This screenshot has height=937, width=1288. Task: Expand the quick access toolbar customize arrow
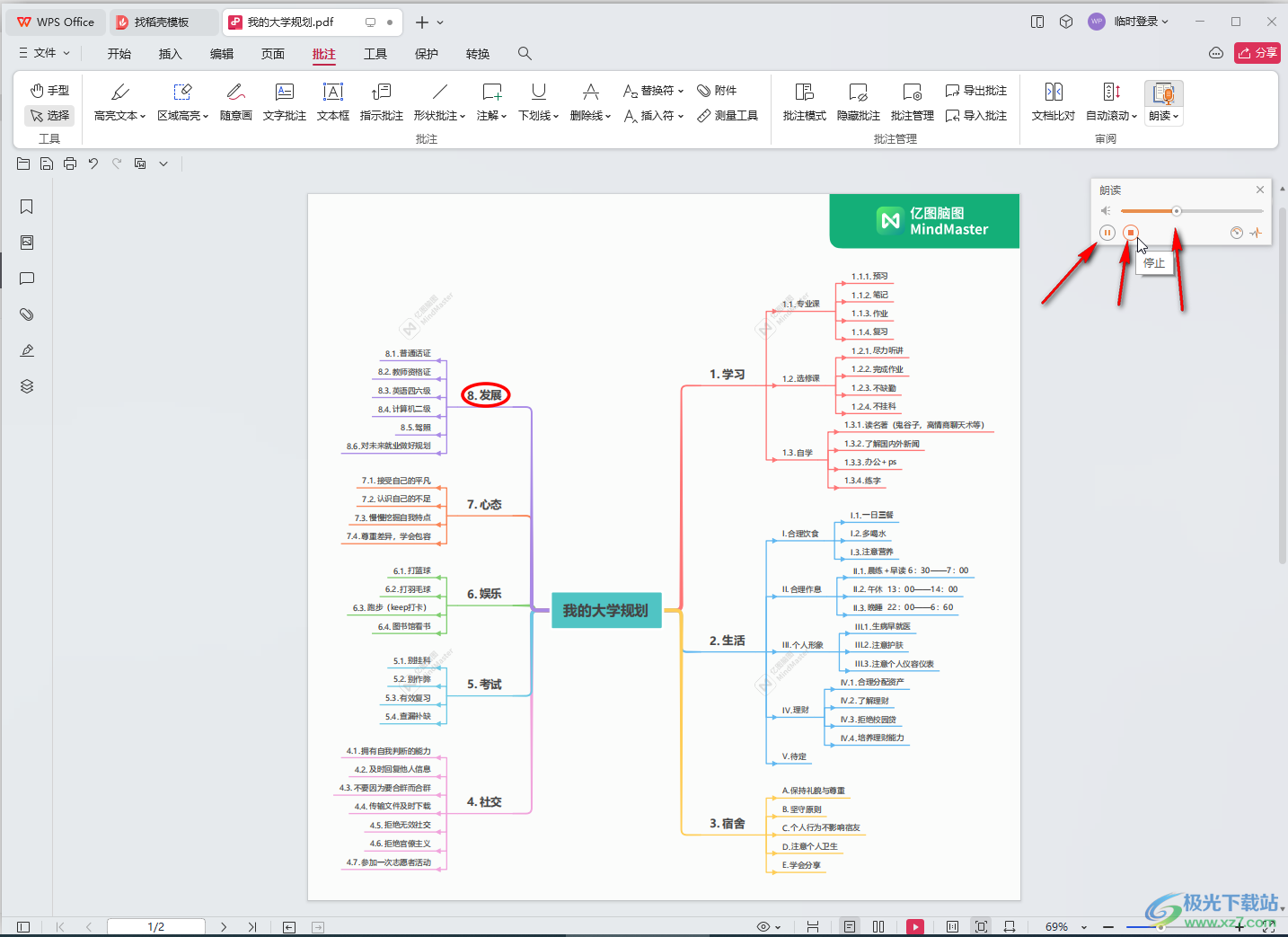(163, 164)
